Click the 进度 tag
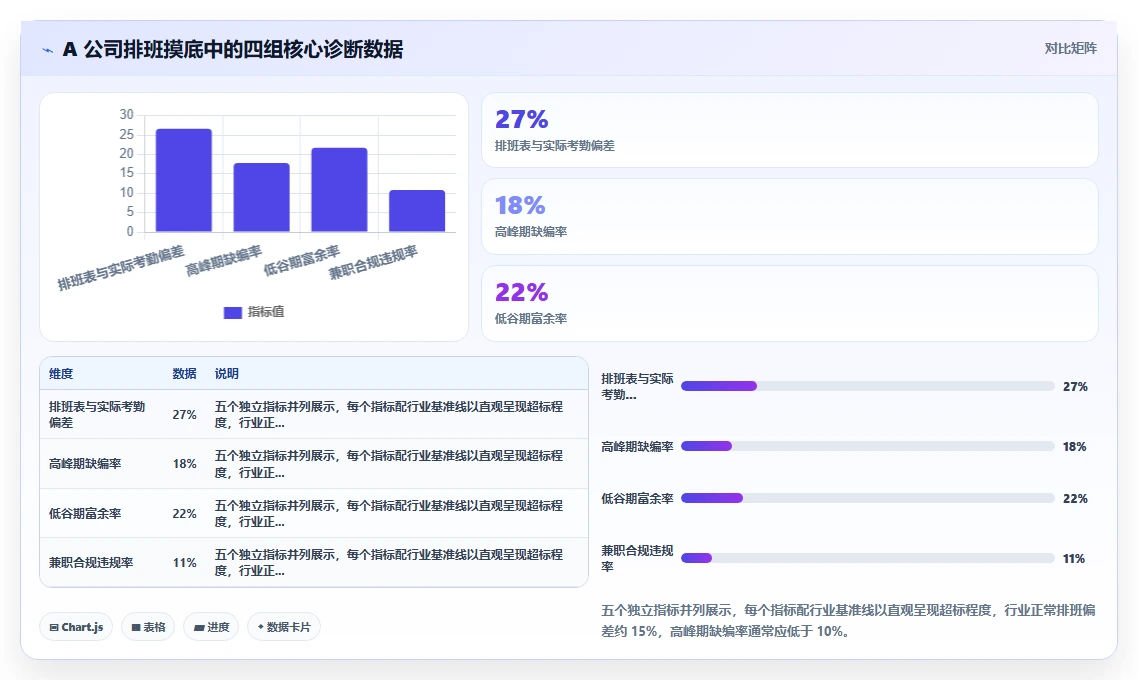The height and width of the screenshot is (680, 1138). [x=211, y=627]
